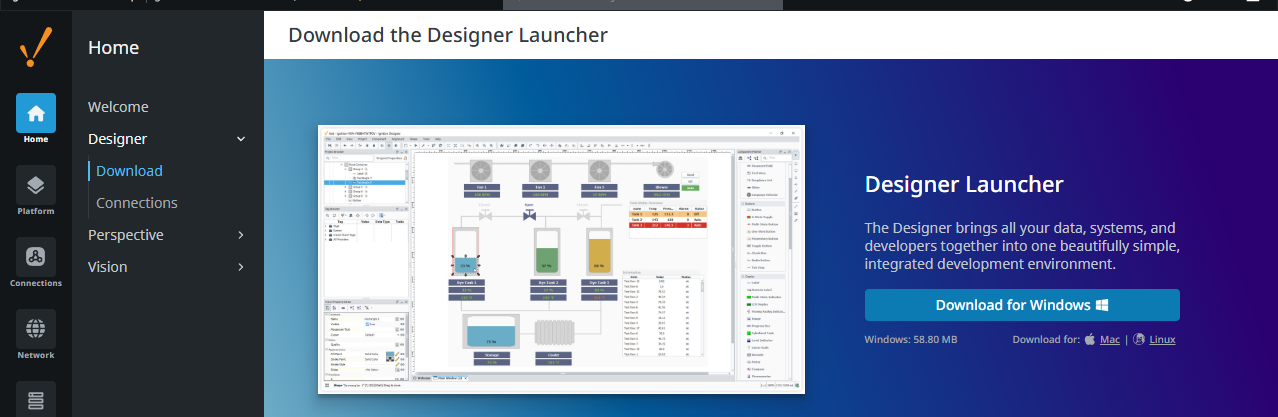
Task: Click the stacked servers icon below Network
Action: point(36,399)
